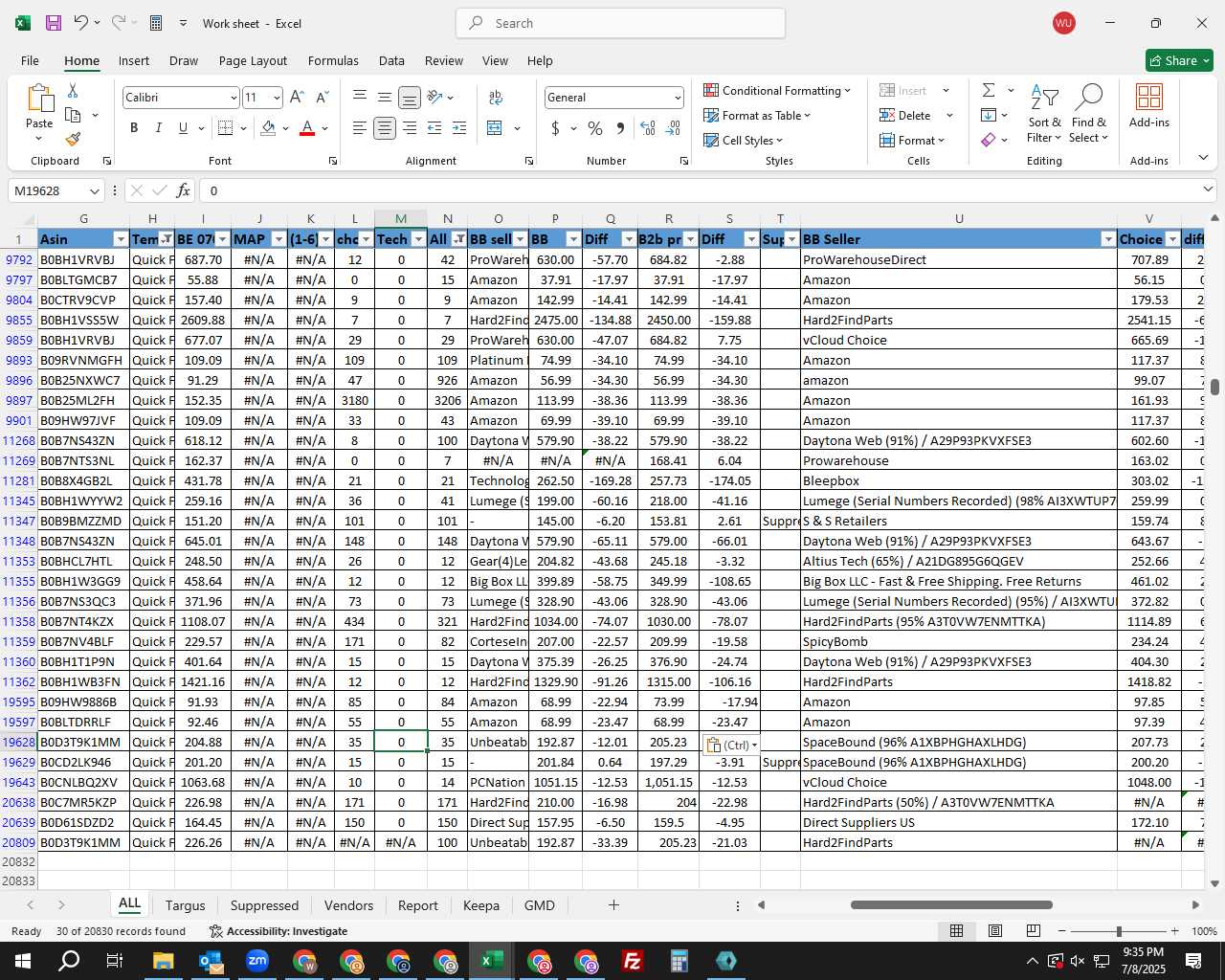Toggle Italic formatting
Viewport: 1225px width, 980px height.
click(158, 128)
